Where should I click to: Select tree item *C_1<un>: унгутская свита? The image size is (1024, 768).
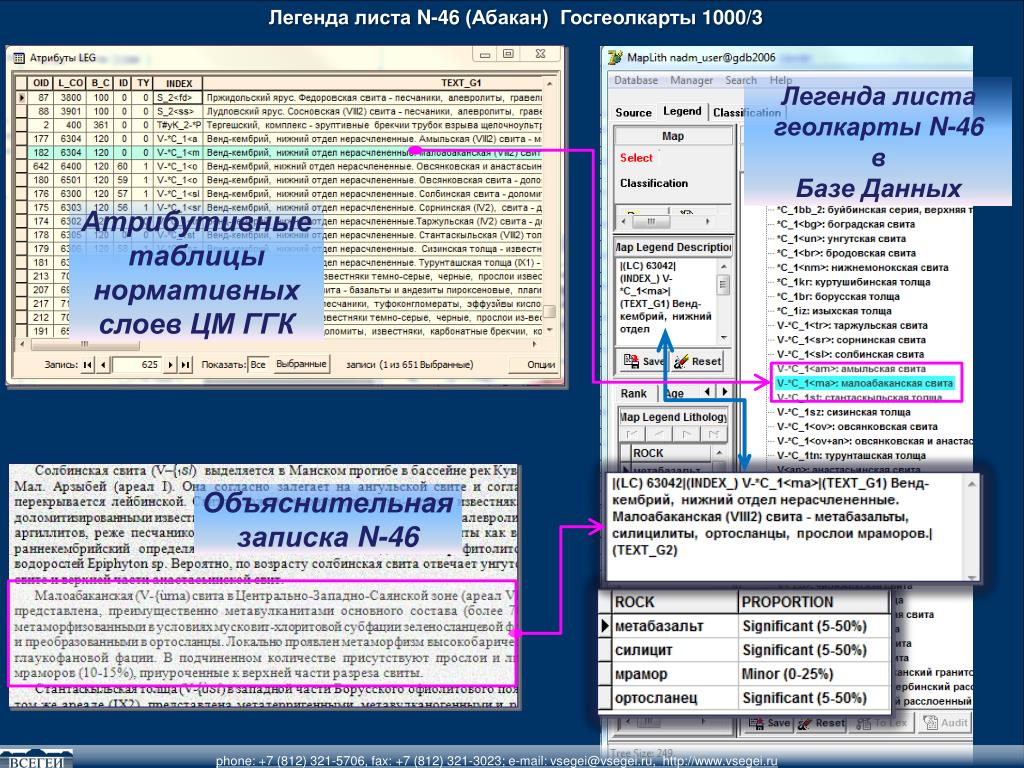(841, 238)
